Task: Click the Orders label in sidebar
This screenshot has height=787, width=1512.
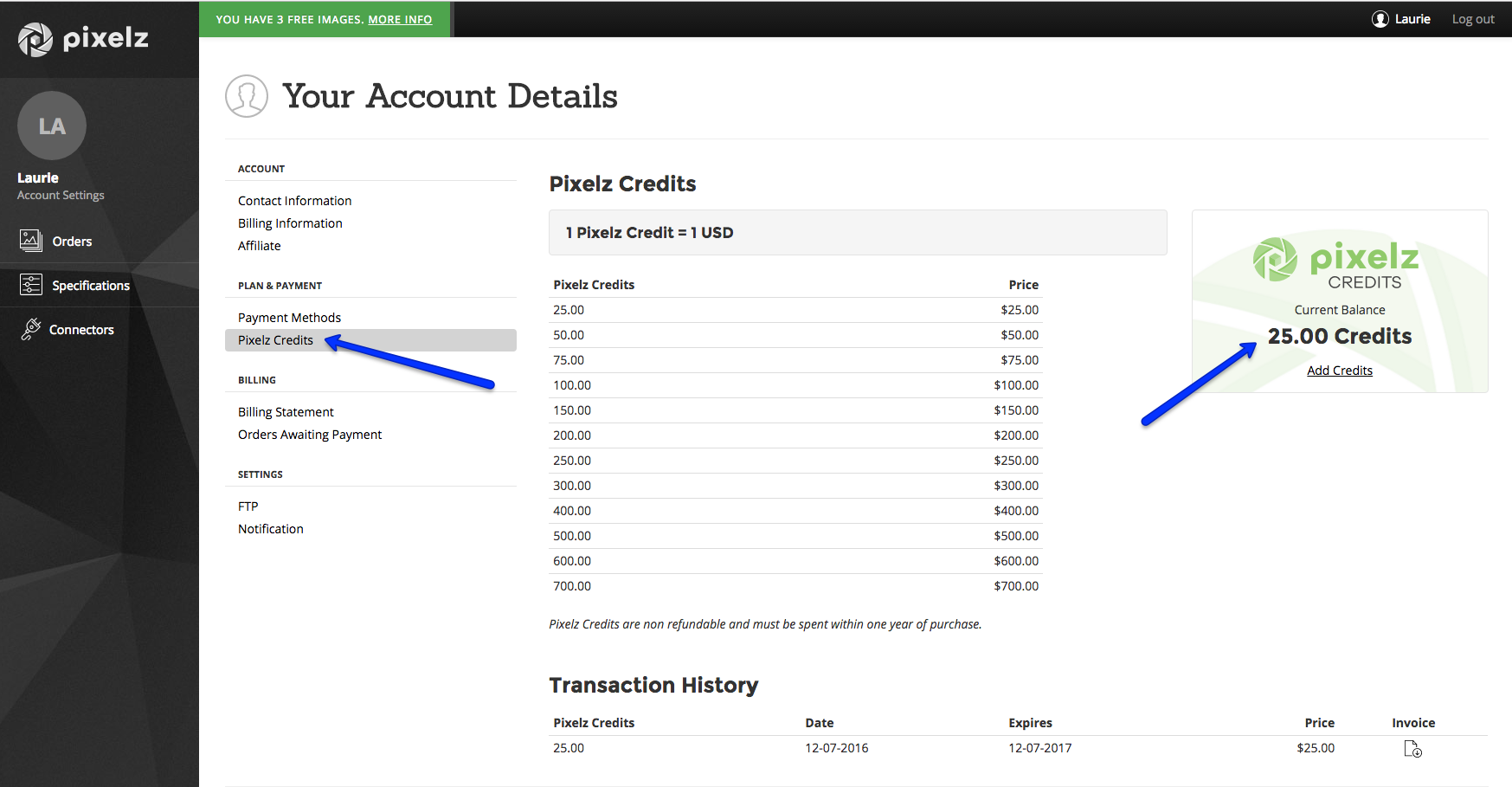Action: [72, 242]
